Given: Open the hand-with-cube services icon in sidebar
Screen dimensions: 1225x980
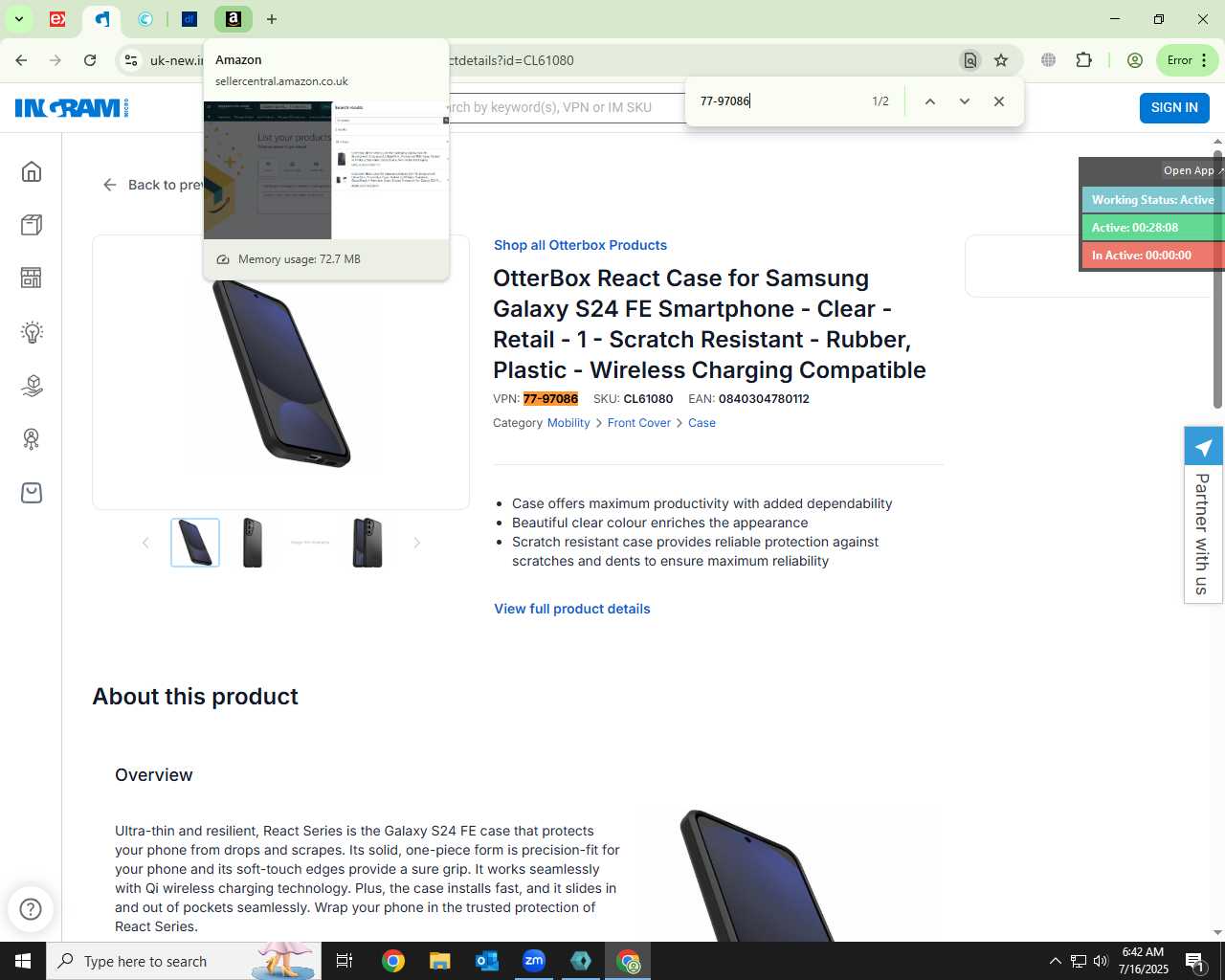Looking at the screenshot, I should click(32, 386).
